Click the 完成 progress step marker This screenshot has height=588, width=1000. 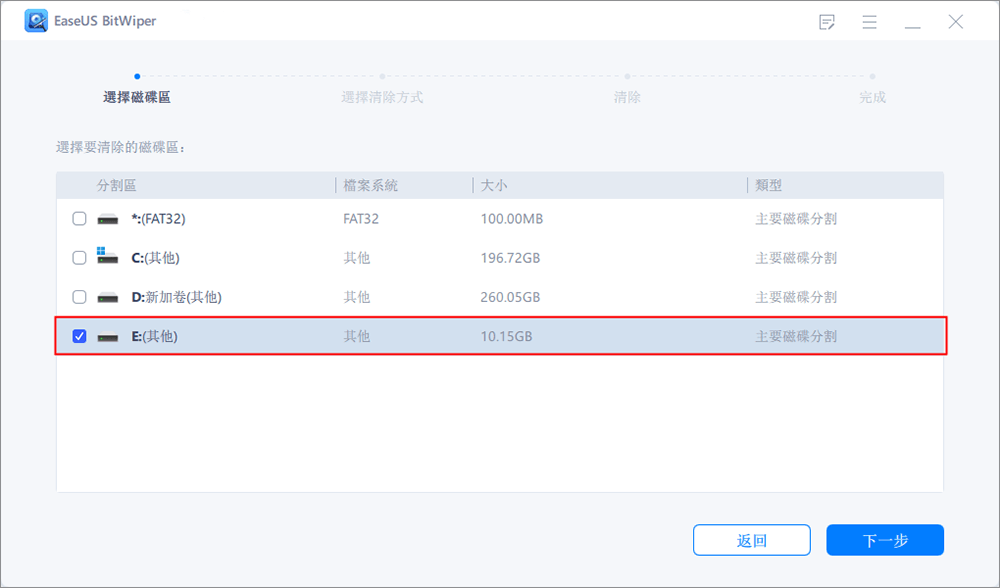tap(872, 76)
